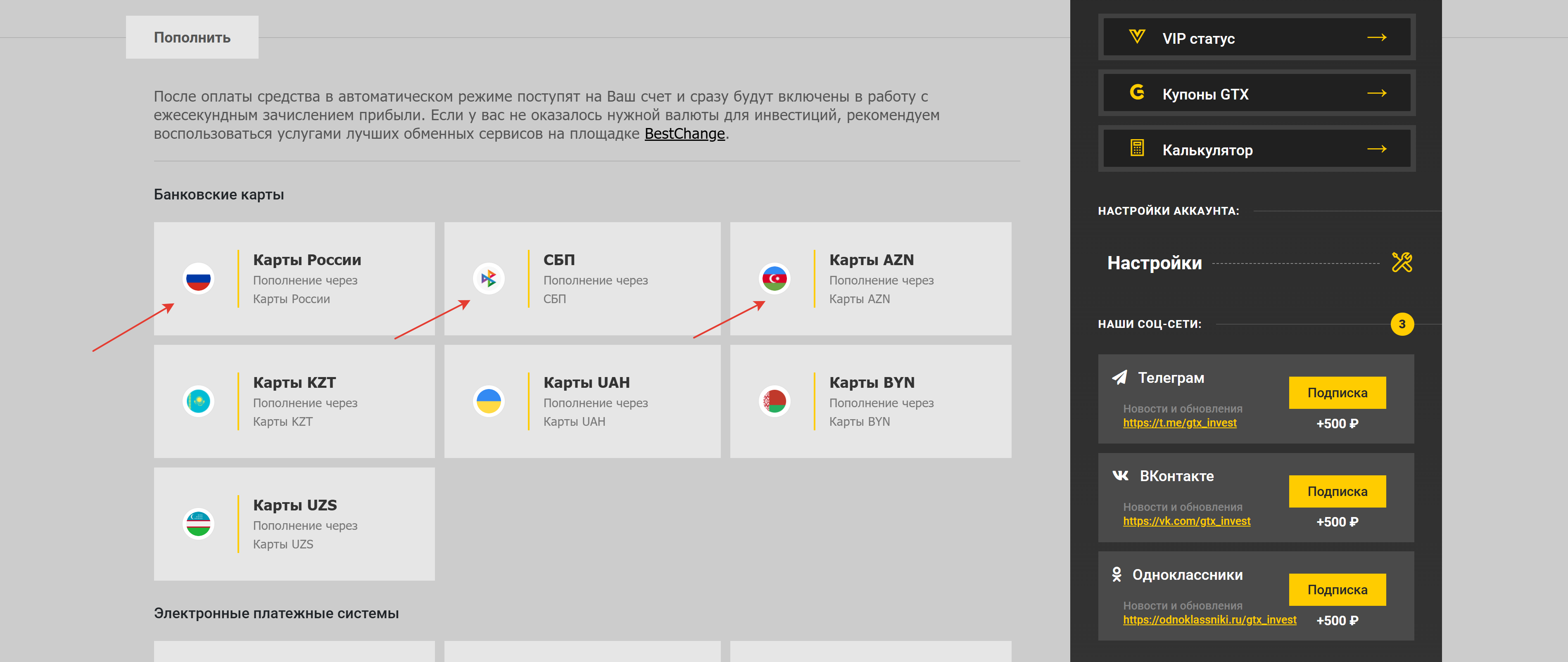Click Электронные платежные системы heading
The image size is (1568, 662).
pyautogui.click(x=276, y=613)
